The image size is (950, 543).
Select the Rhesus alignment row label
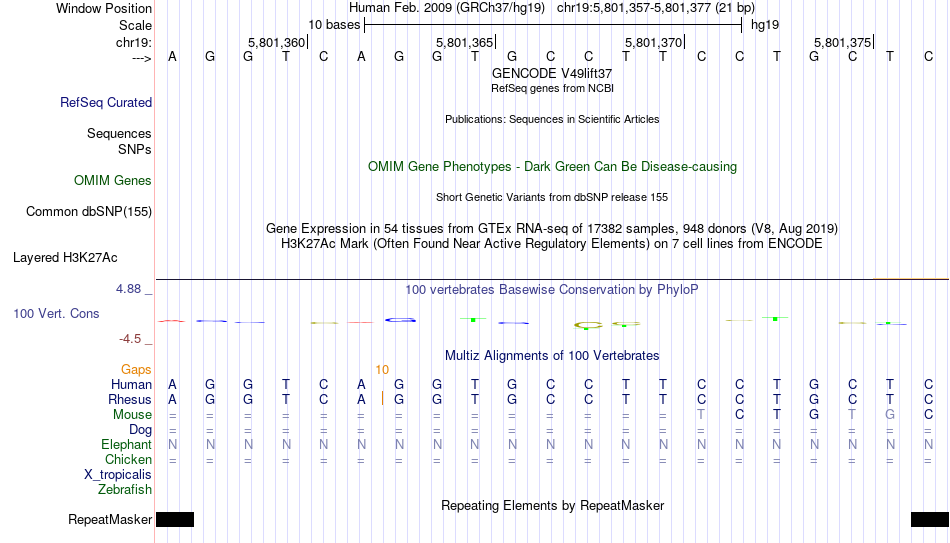130,400
